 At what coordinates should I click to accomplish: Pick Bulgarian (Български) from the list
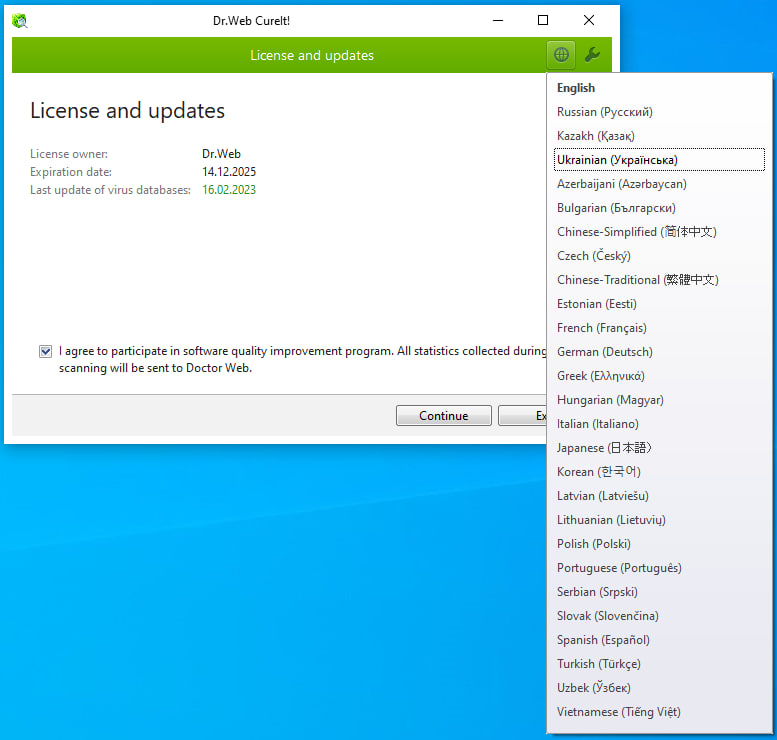pos(659,208)
